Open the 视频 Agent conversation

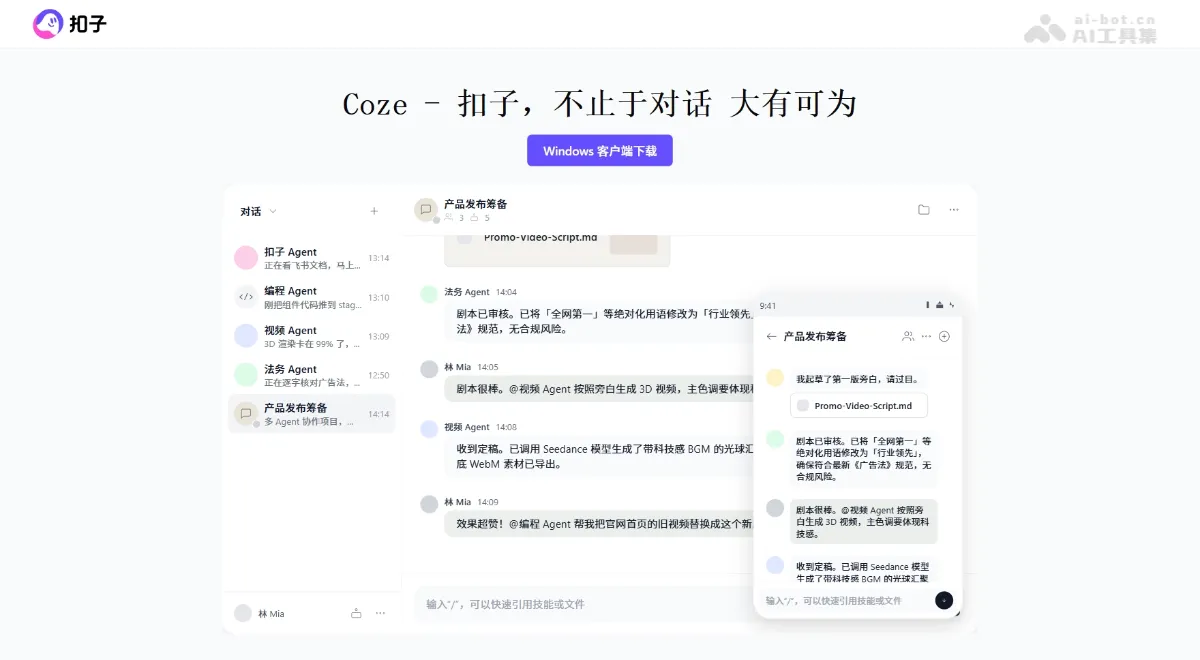(x=312, y=336)
